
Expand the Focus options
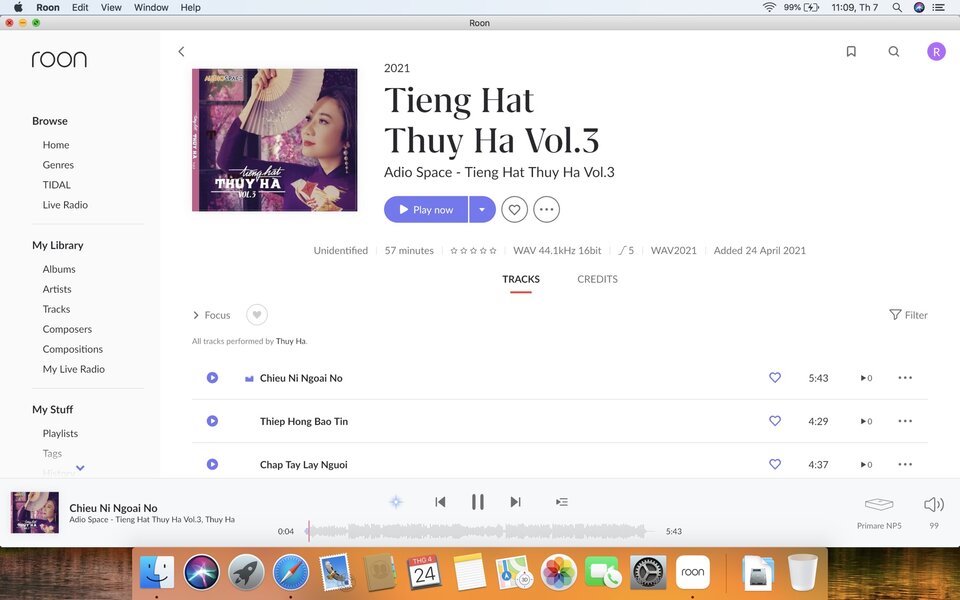point(212,315)
